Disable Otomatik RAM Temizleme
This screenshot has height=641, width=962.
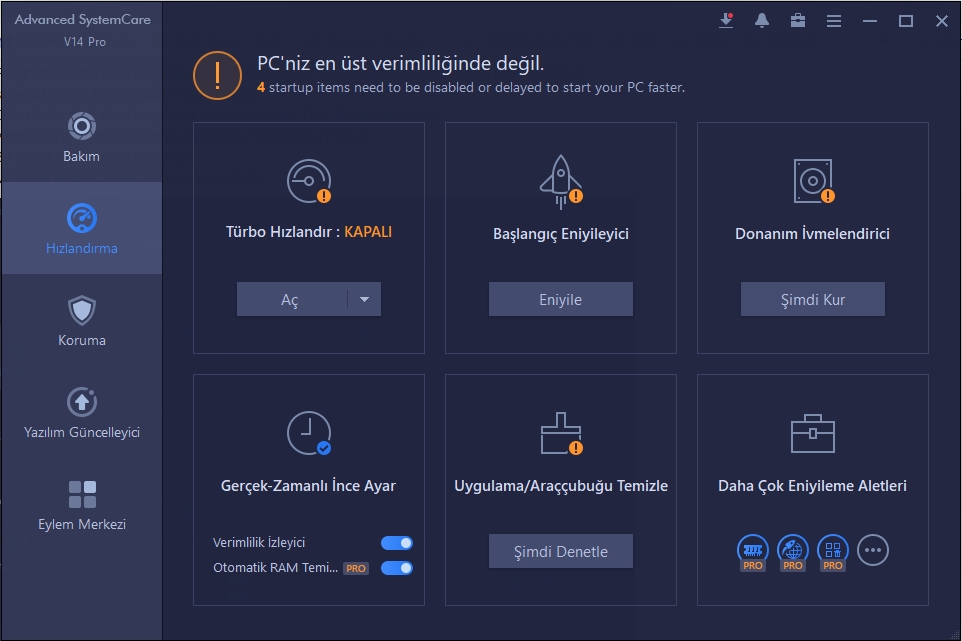pyautogui.click(x=396, y=567)
